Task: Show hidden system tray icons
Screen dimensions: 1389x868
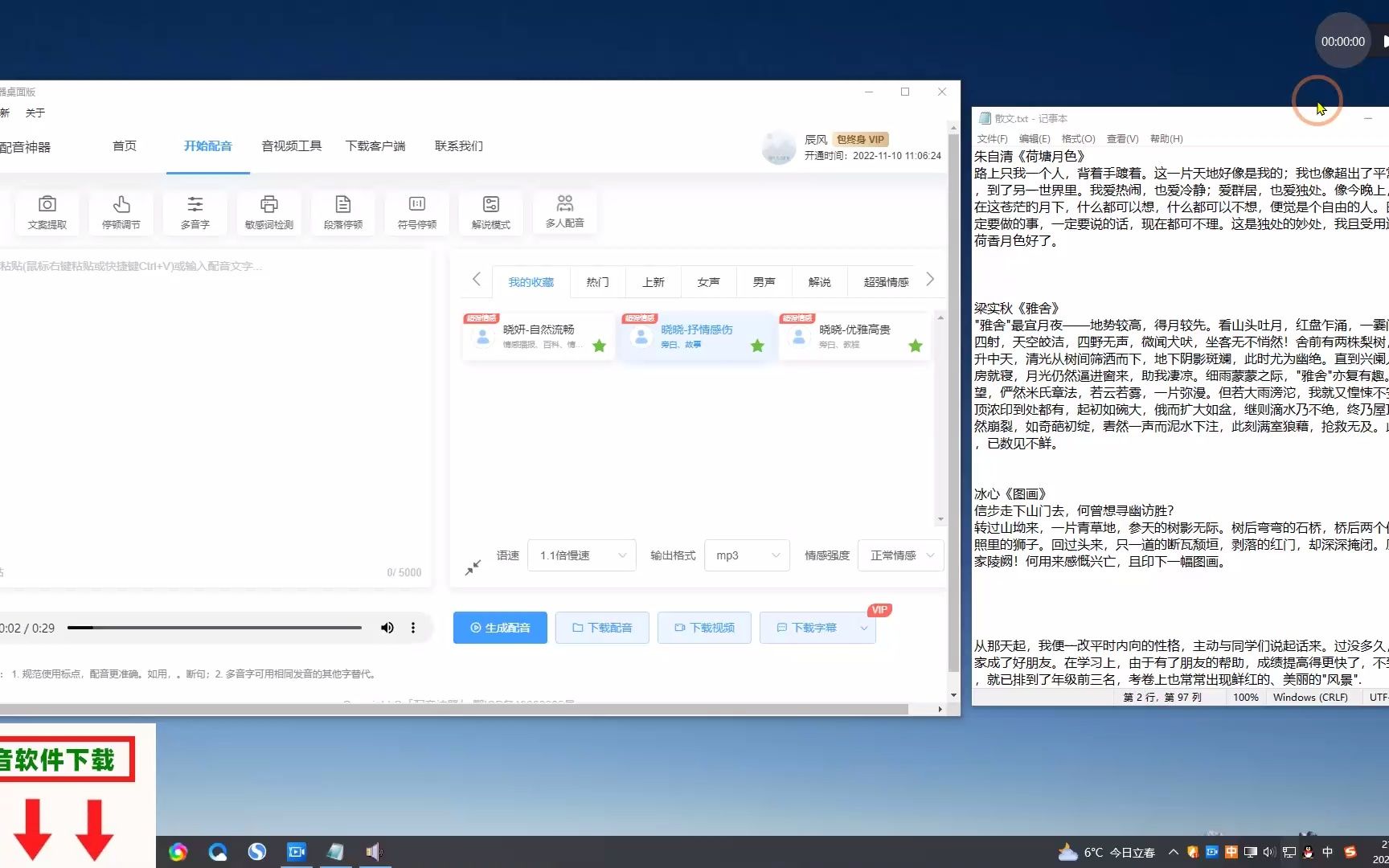Action: point(1174,852)
